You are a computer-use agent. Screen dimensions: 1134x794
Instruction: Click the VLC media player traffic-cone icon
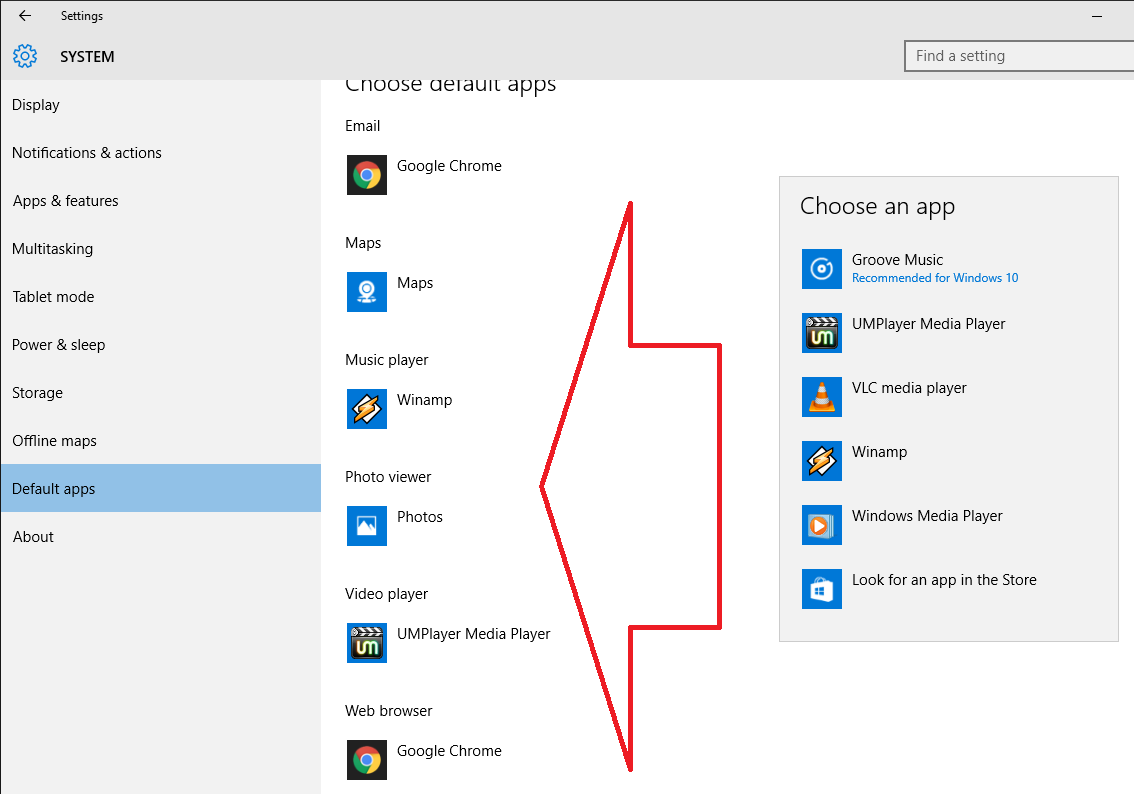click(x=821, y=396)
